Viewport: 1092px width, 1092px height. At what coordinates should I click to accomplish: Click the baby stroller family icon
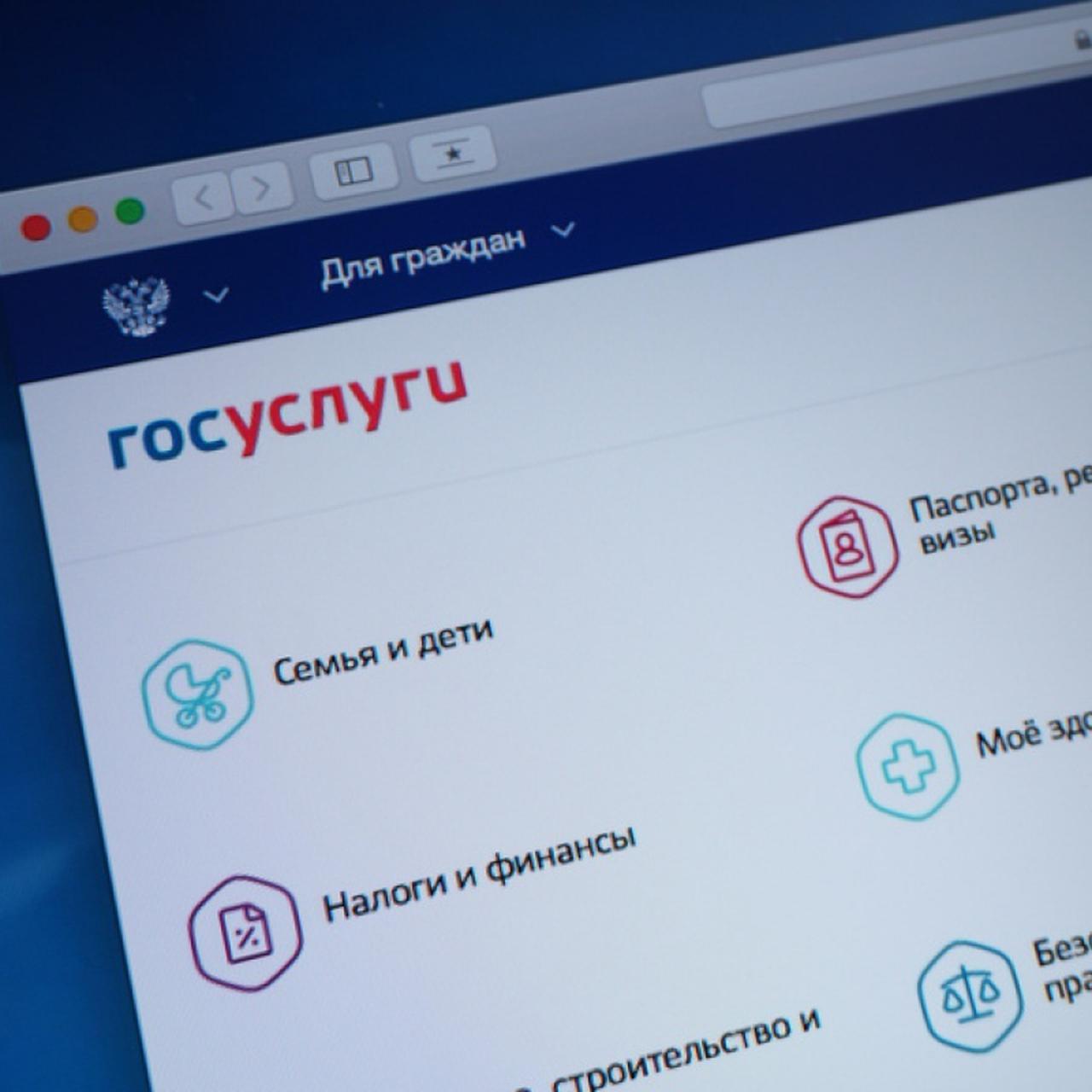coord(197,694)
